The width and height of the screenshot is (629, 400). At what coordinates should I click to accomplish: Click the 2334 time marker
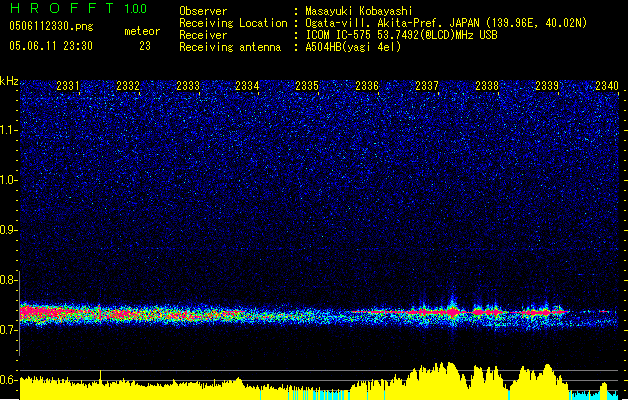click(x=247, y=85)
